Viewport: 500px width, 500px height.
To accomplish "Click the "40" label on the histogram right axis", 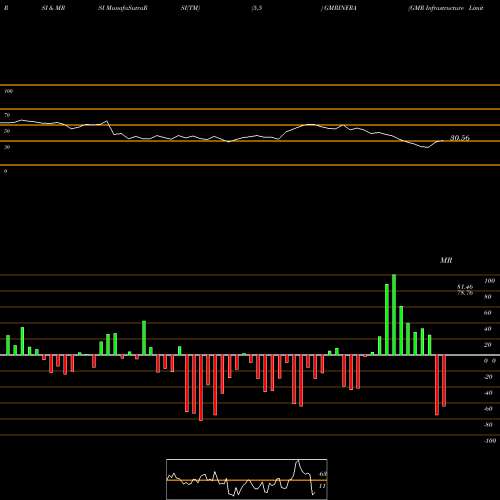I will [488, 329].
